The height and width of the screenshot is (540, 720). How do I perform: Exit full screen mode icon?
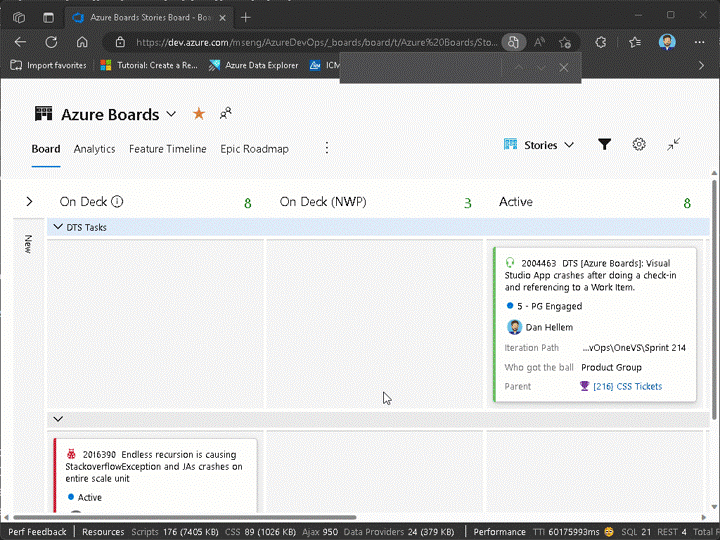pos(673,145)
